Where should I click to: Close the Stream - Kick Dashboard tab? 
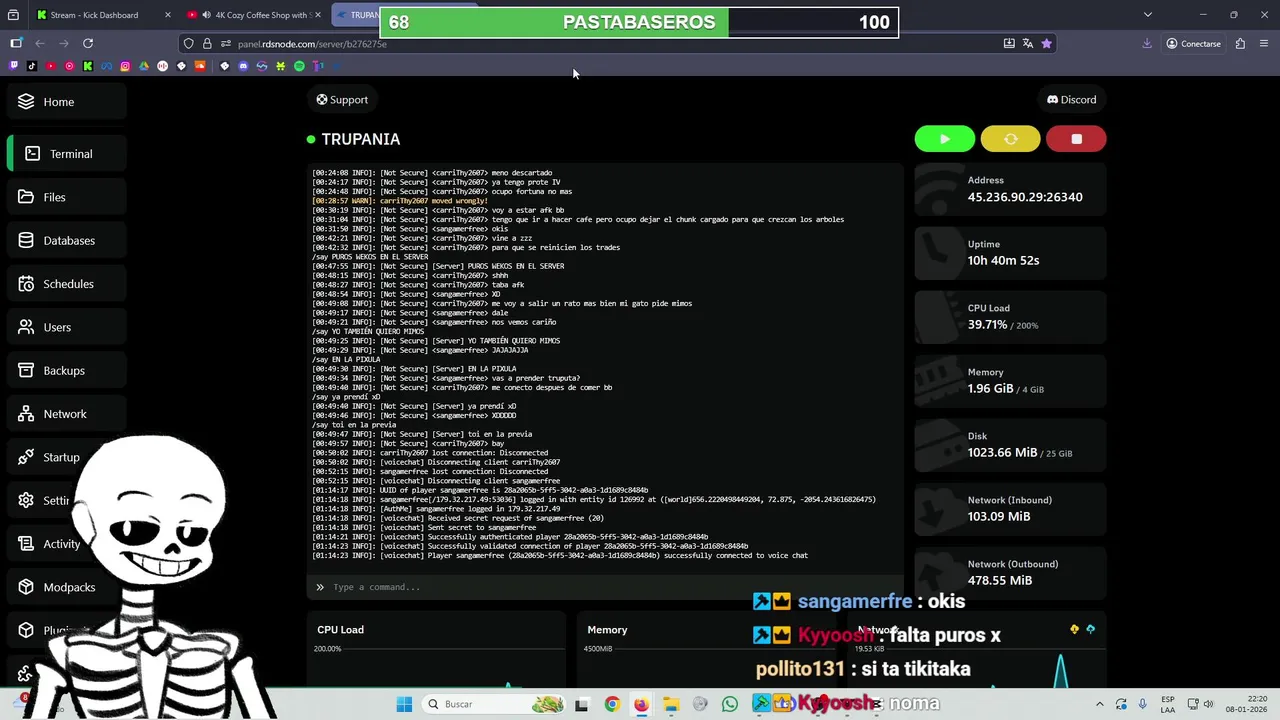(x=167, y=15)
